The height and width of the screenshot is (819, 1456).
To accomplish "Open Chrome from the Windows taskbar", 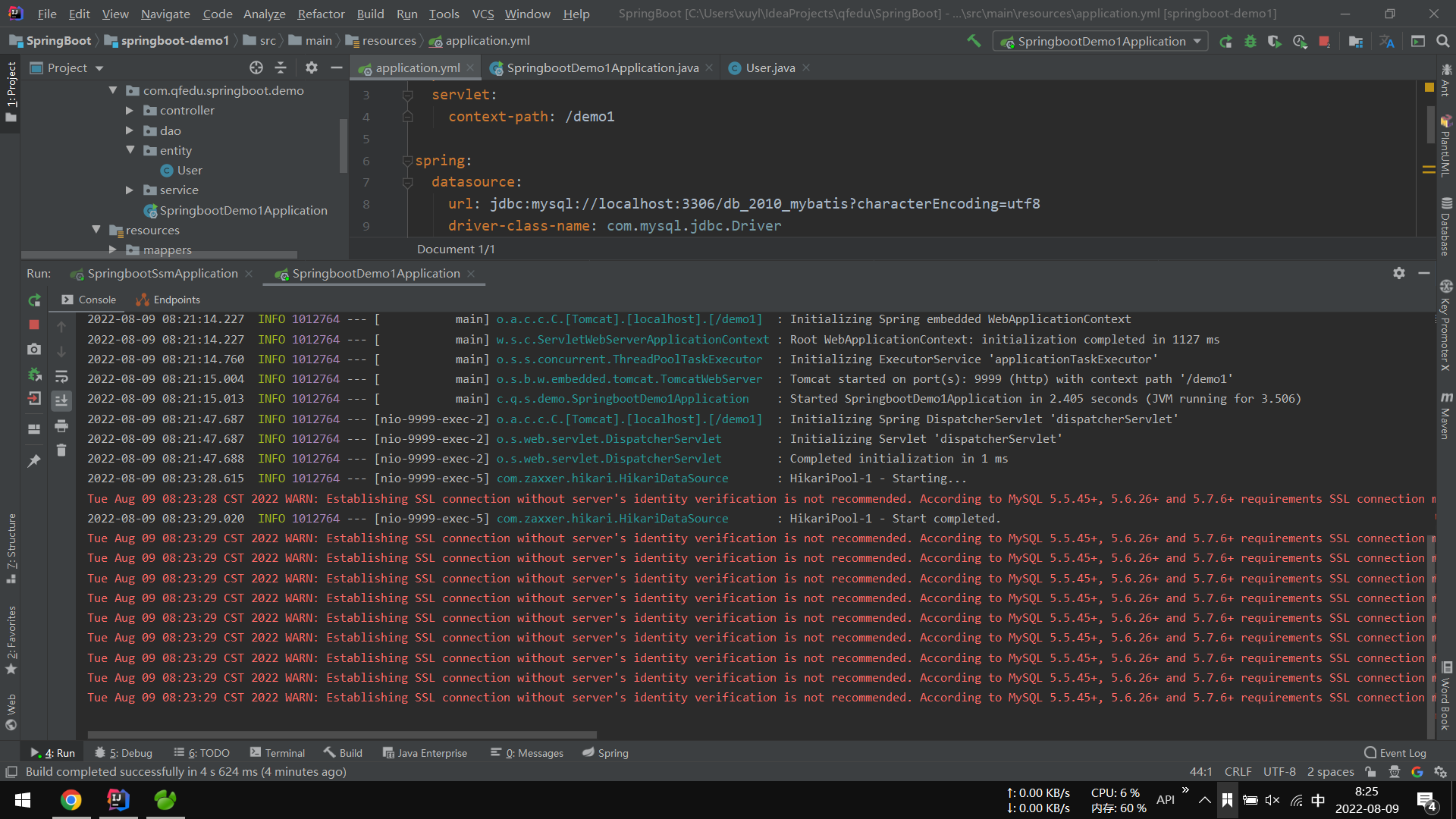I will (71, 800).
